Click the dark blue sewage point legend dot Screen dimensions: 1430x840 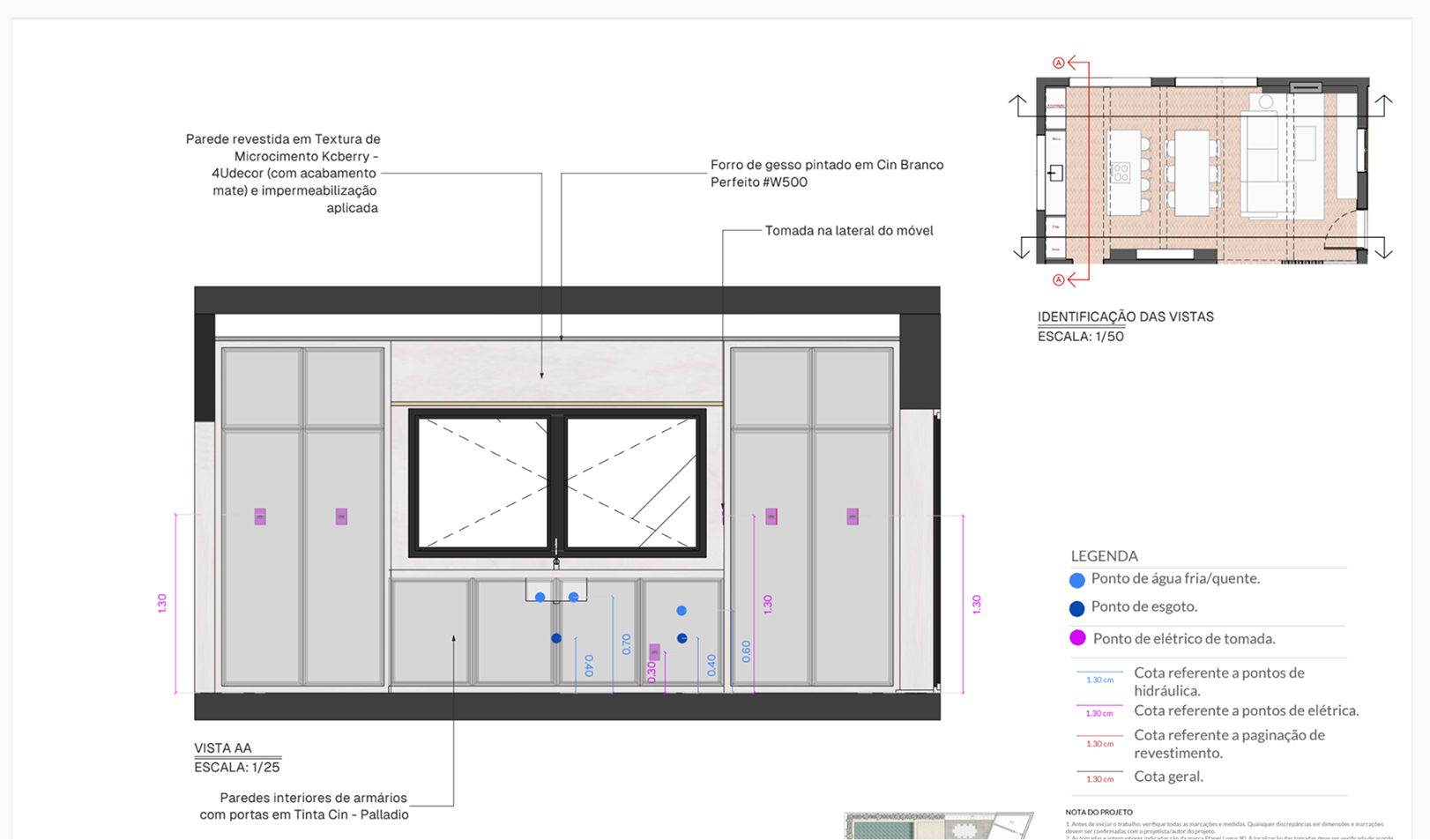coord(1076,608)
